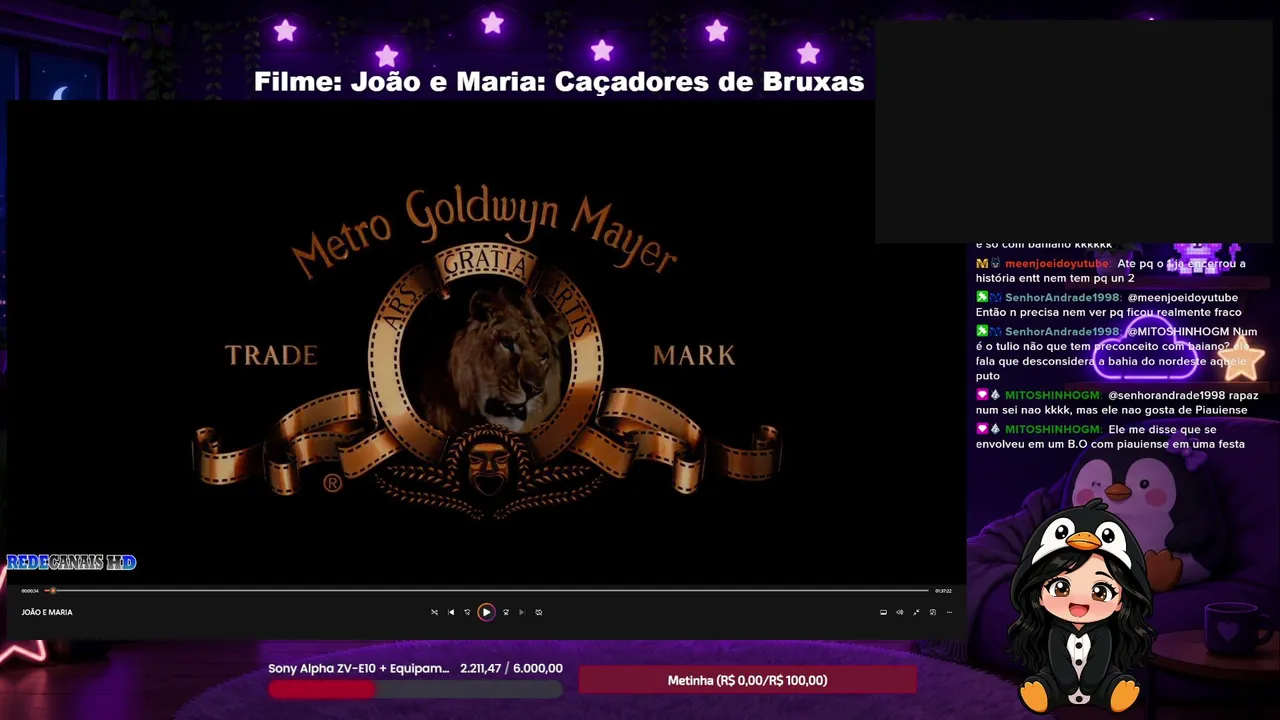Skip back a few seconds
Screen dimensions: 1280x720
tap(467, 612)
